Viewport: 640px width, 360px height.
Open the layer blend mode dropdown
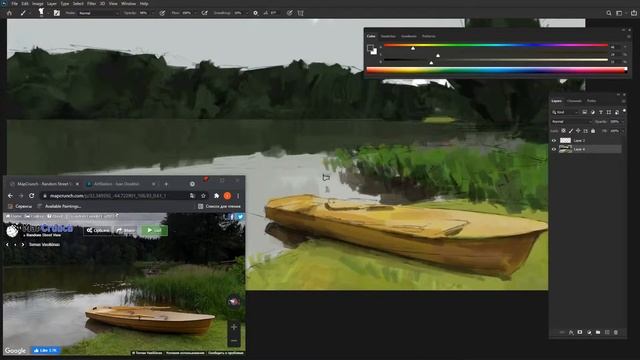point(571,122)
